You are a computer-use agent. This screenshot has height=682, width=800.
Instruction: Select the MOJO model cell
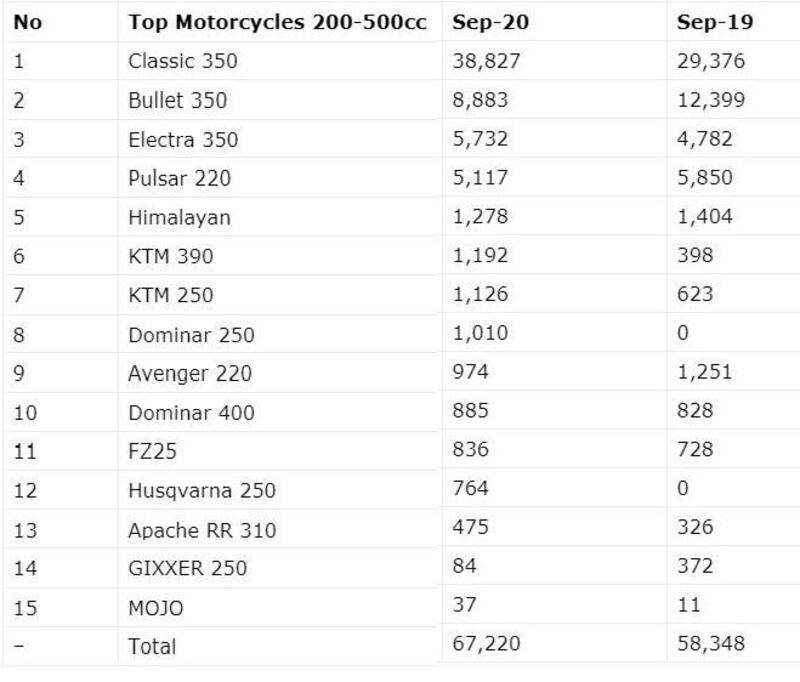156,607
